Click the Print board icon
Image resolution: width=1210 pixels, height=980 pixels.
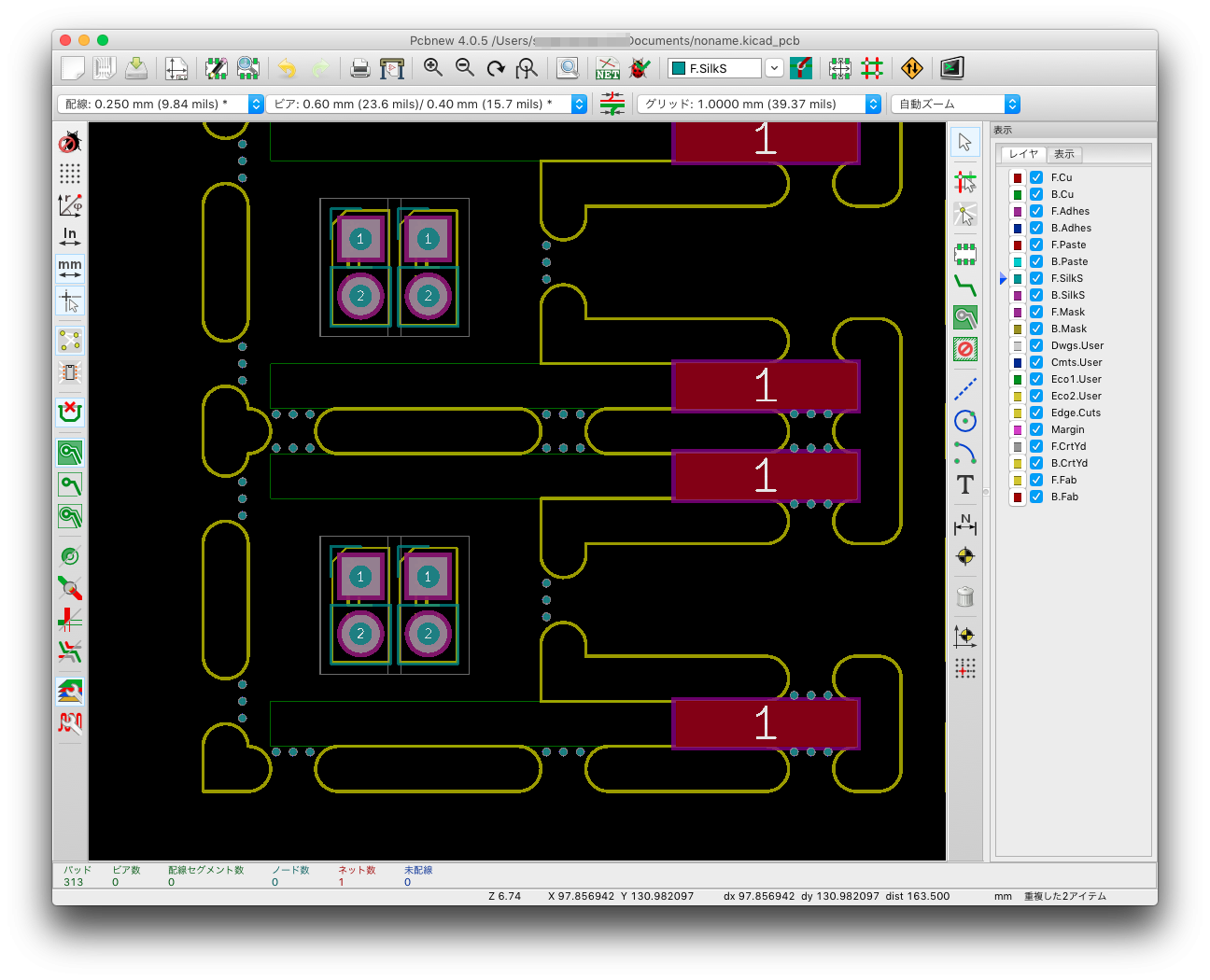coord(359,67)
